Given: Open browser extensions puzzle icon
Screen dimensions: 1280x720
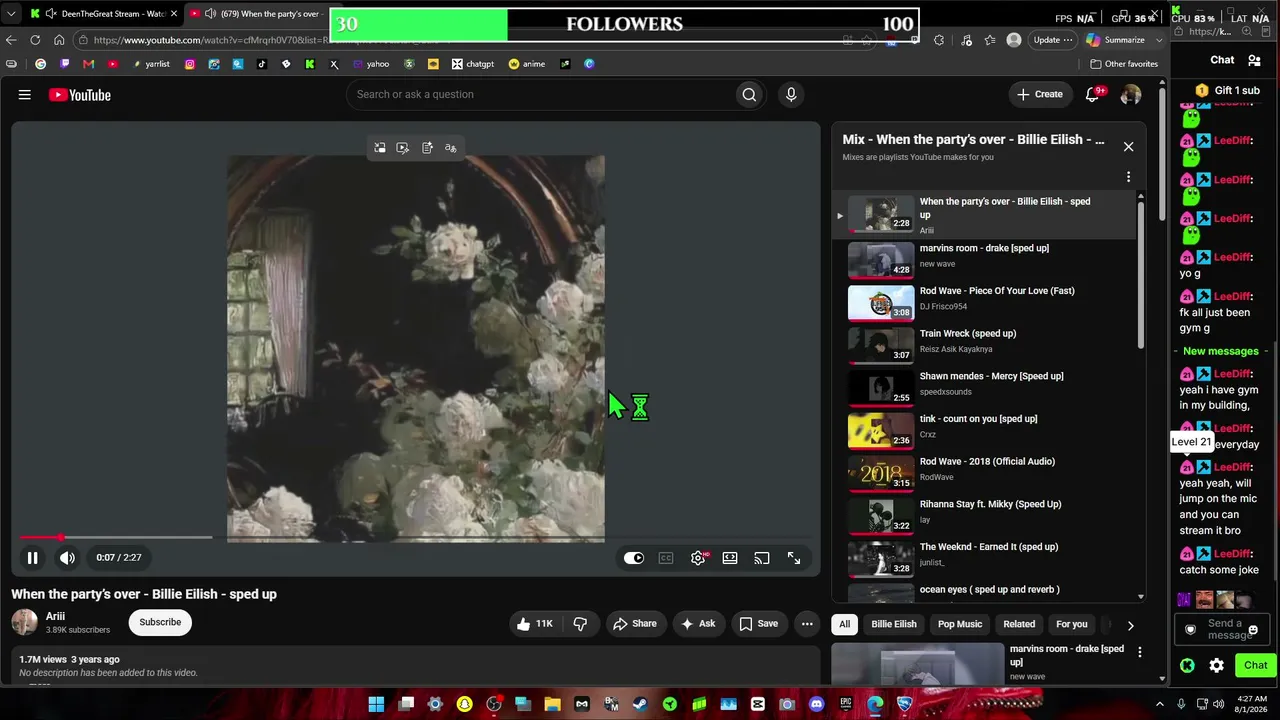Looking at the screenshot, I should tap(939, 40).
